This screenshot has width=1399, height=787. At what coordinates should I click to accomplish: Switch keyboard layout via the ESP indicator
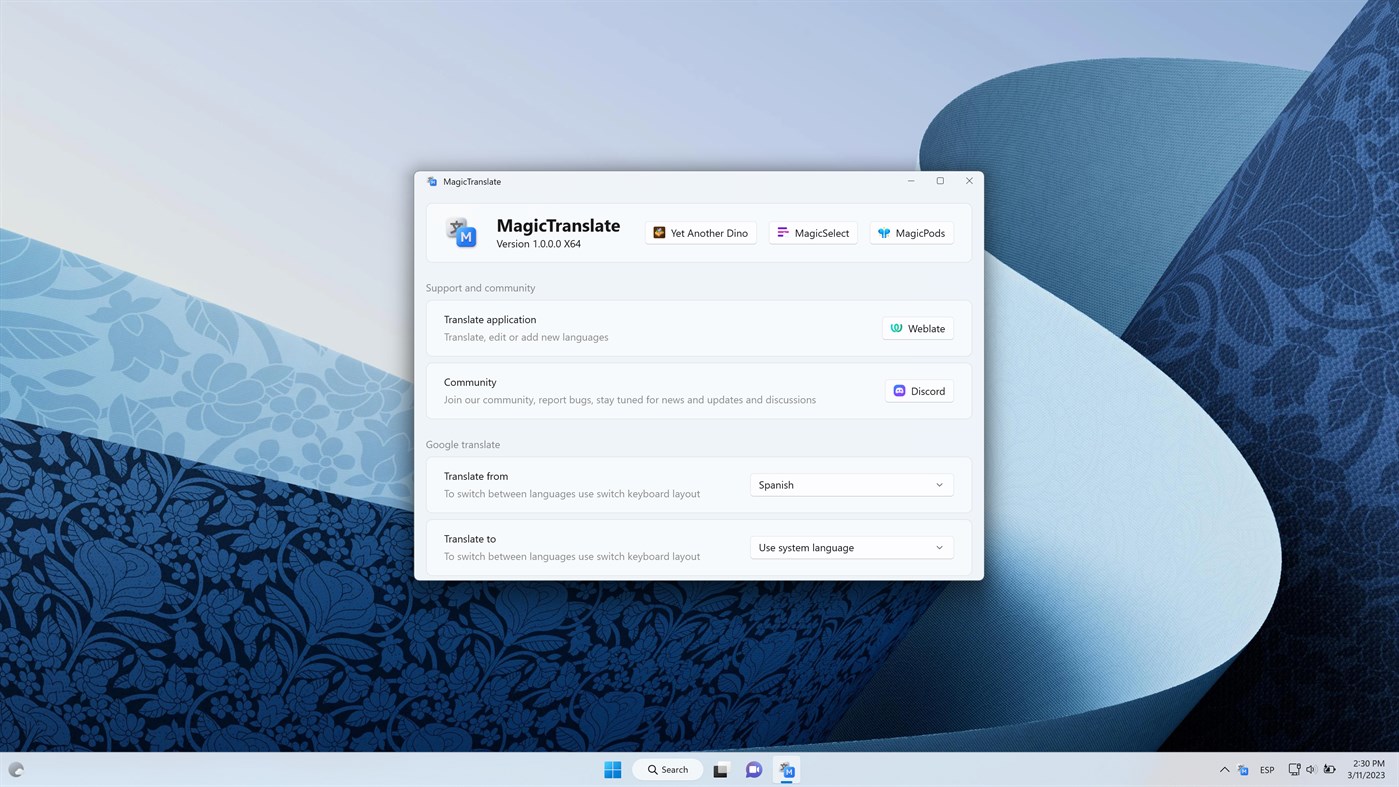point(1266,769)
